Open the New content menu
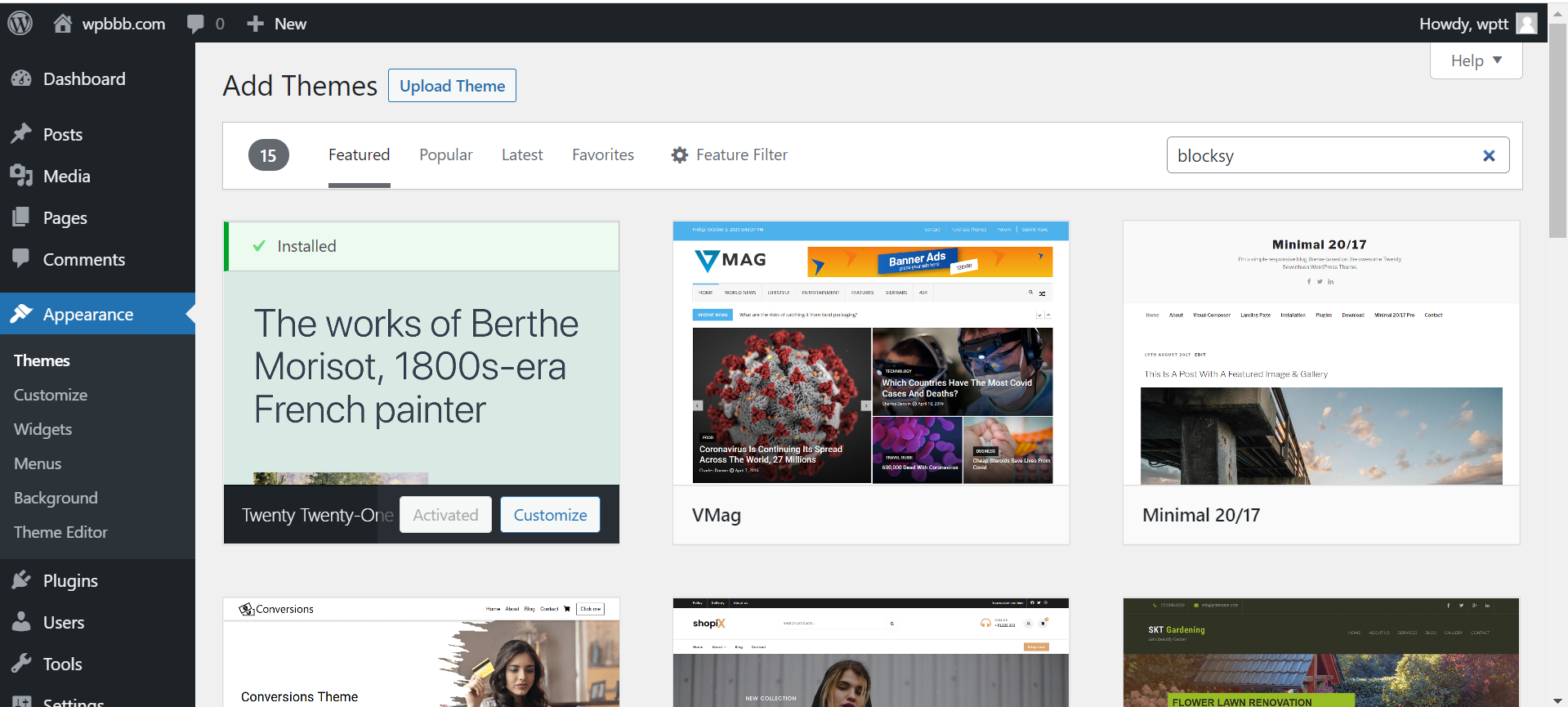Image resolution: width=1568 pixels, height=707 pixels. [x=276, y=24]
